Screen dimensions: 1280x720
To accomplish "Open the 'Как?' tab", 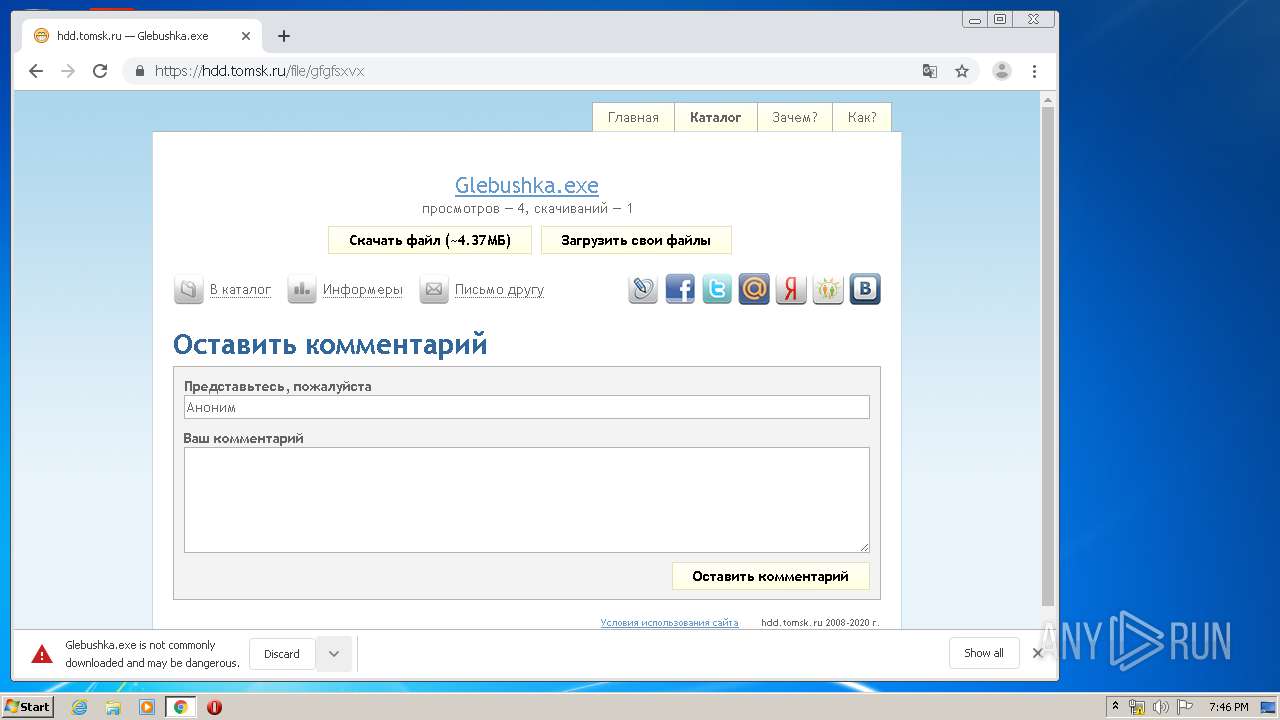I will pyautogui.click(x=862, y=117).
